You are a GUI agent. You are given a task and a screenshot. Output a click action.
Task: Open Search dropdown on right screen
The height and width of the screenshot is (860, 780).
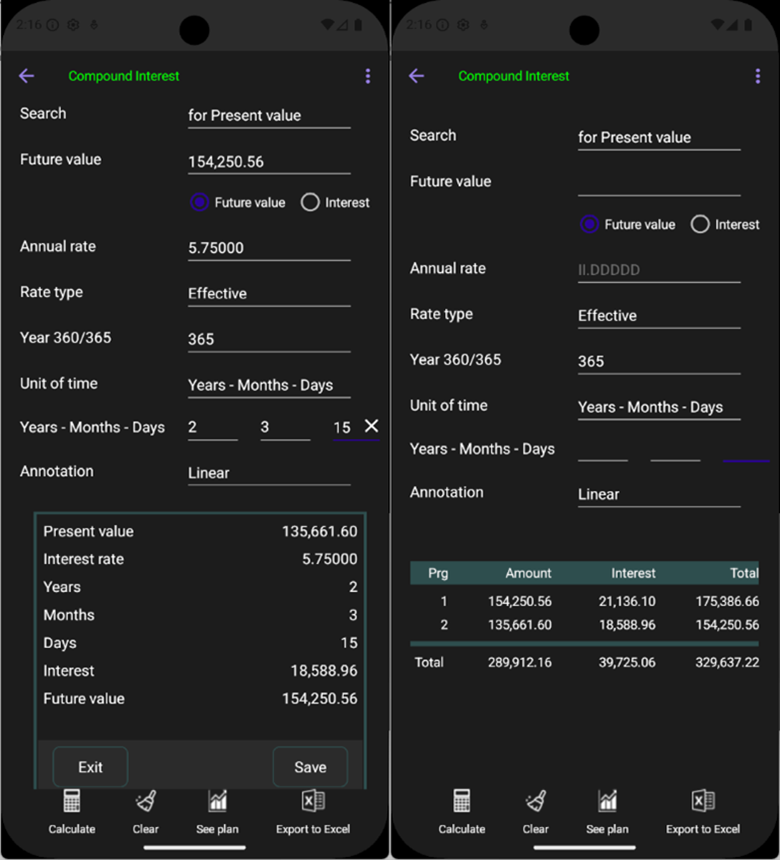click(659, 138)
